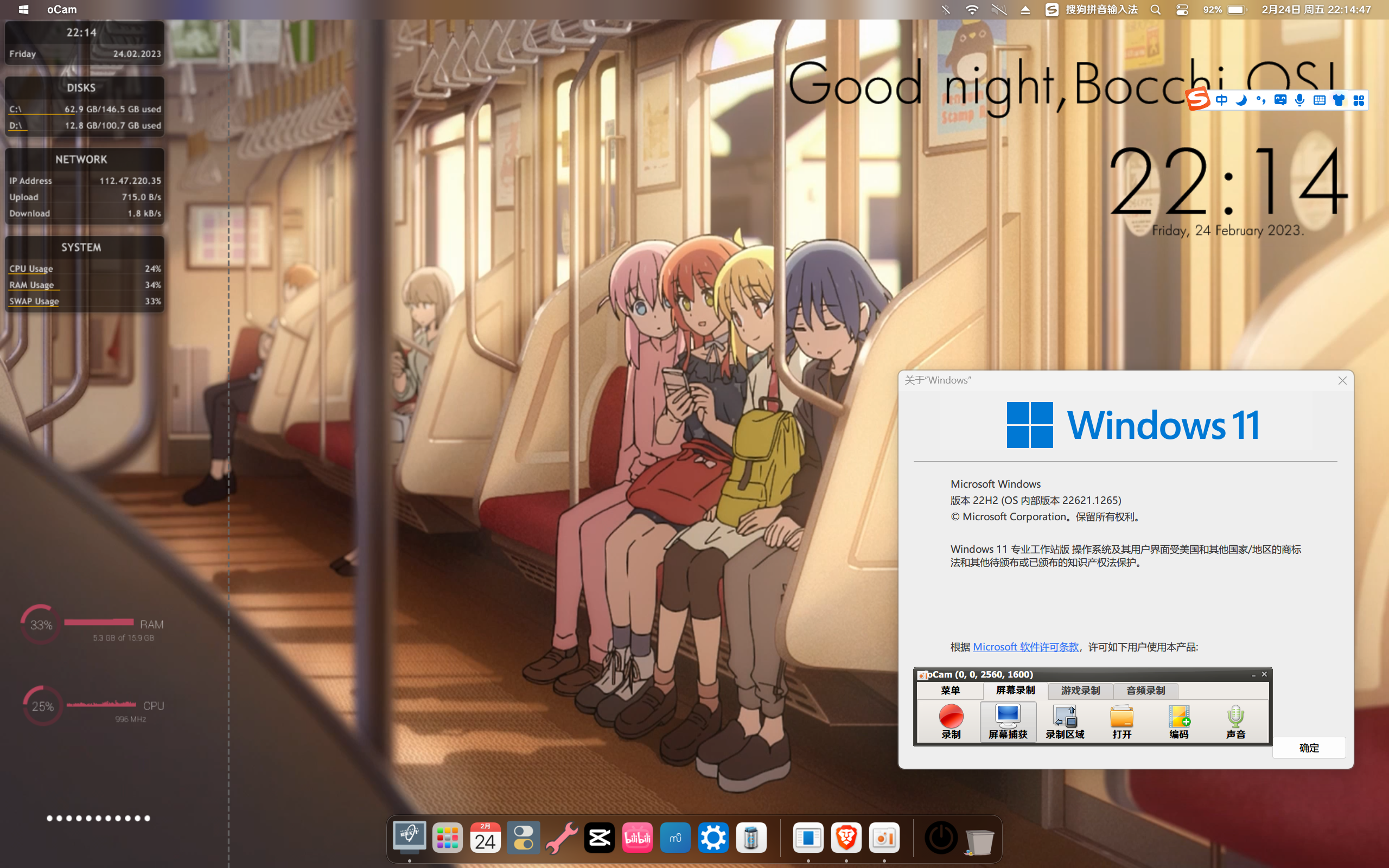This screenshot has width=1389, height=868.
Task: Switch to the 屏幕录制 tab in oCam
Action: (x=1015, y=690)
